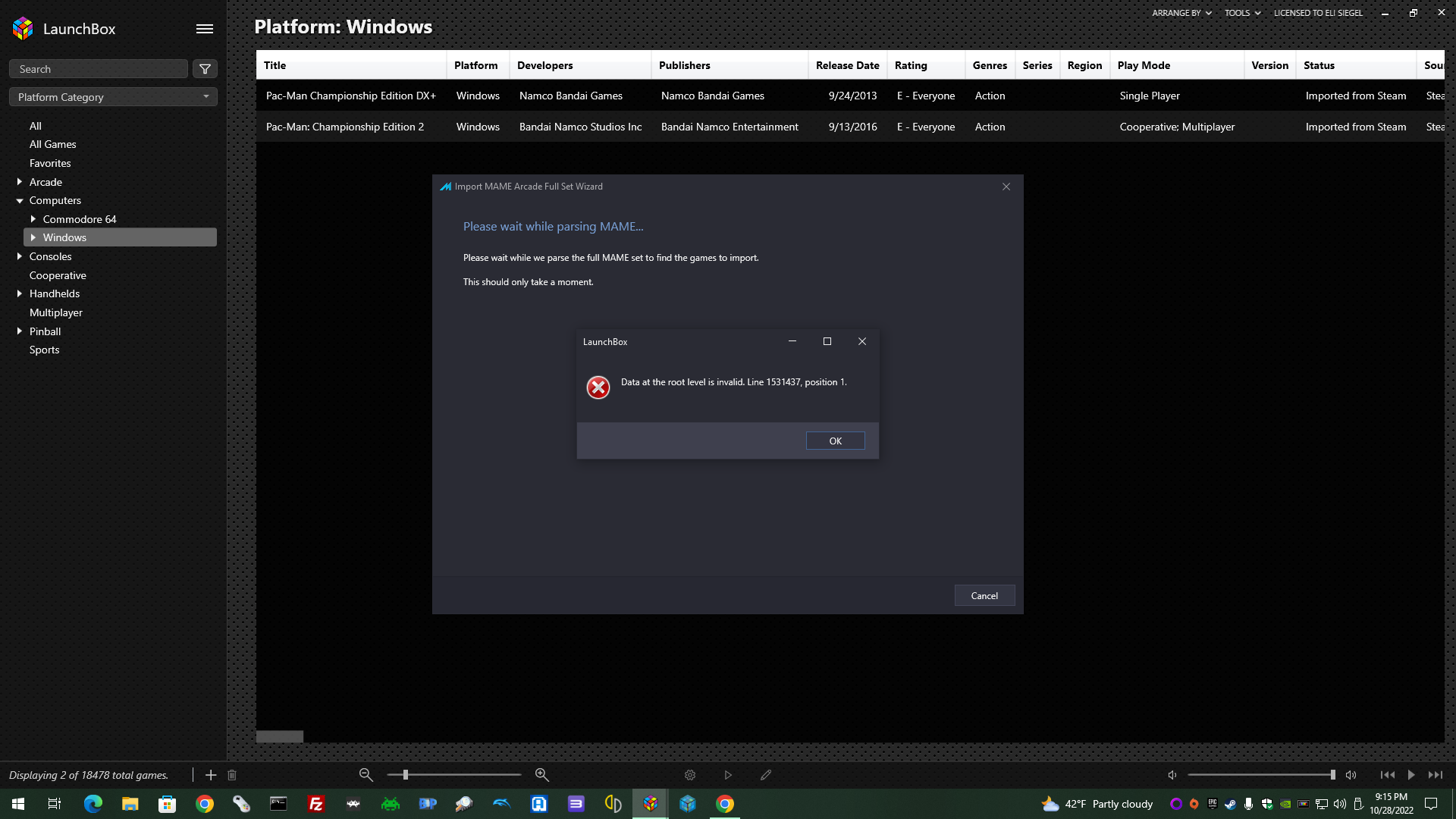The image size is (1456, 819).
Task: Click OK in the error dialog
Action: 835,441
